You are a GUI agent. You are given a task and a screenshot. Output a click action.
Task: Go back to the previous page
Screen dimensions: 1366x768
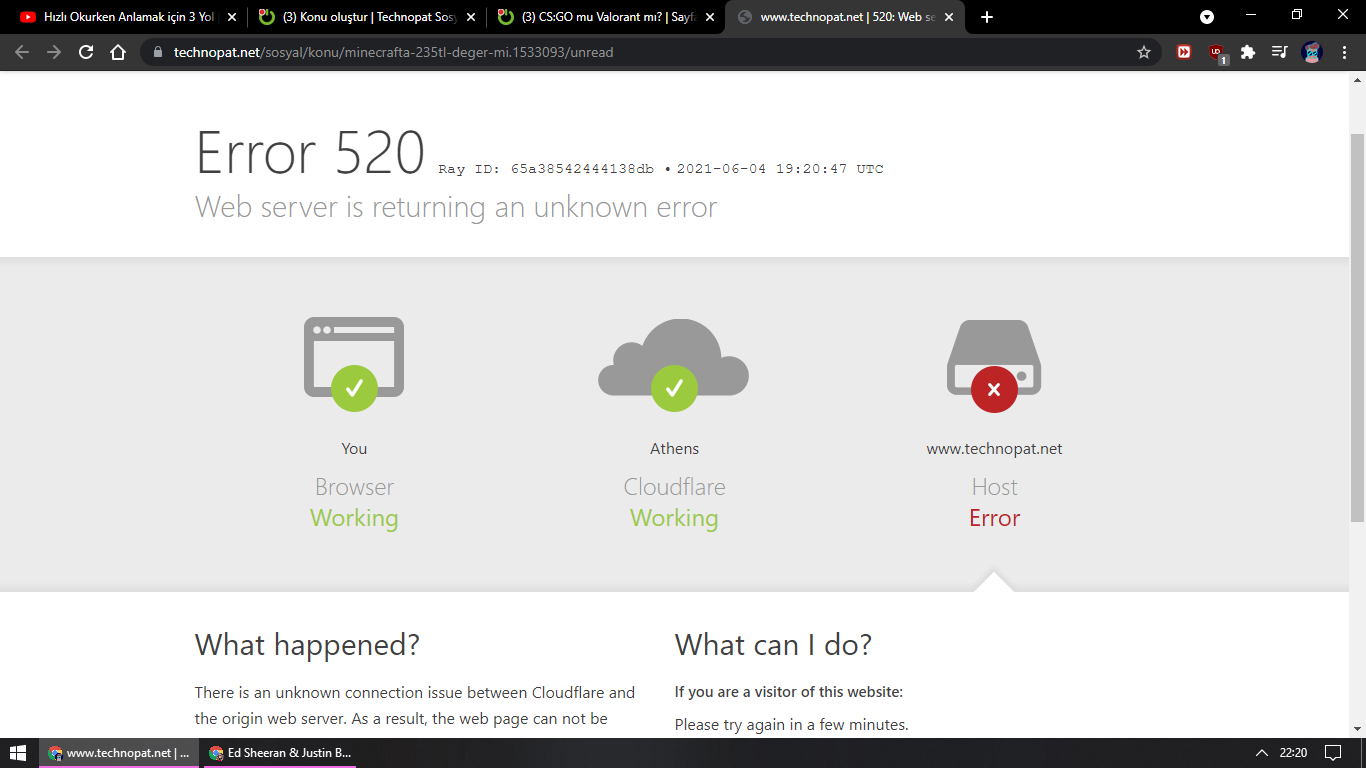pos(22,52)
